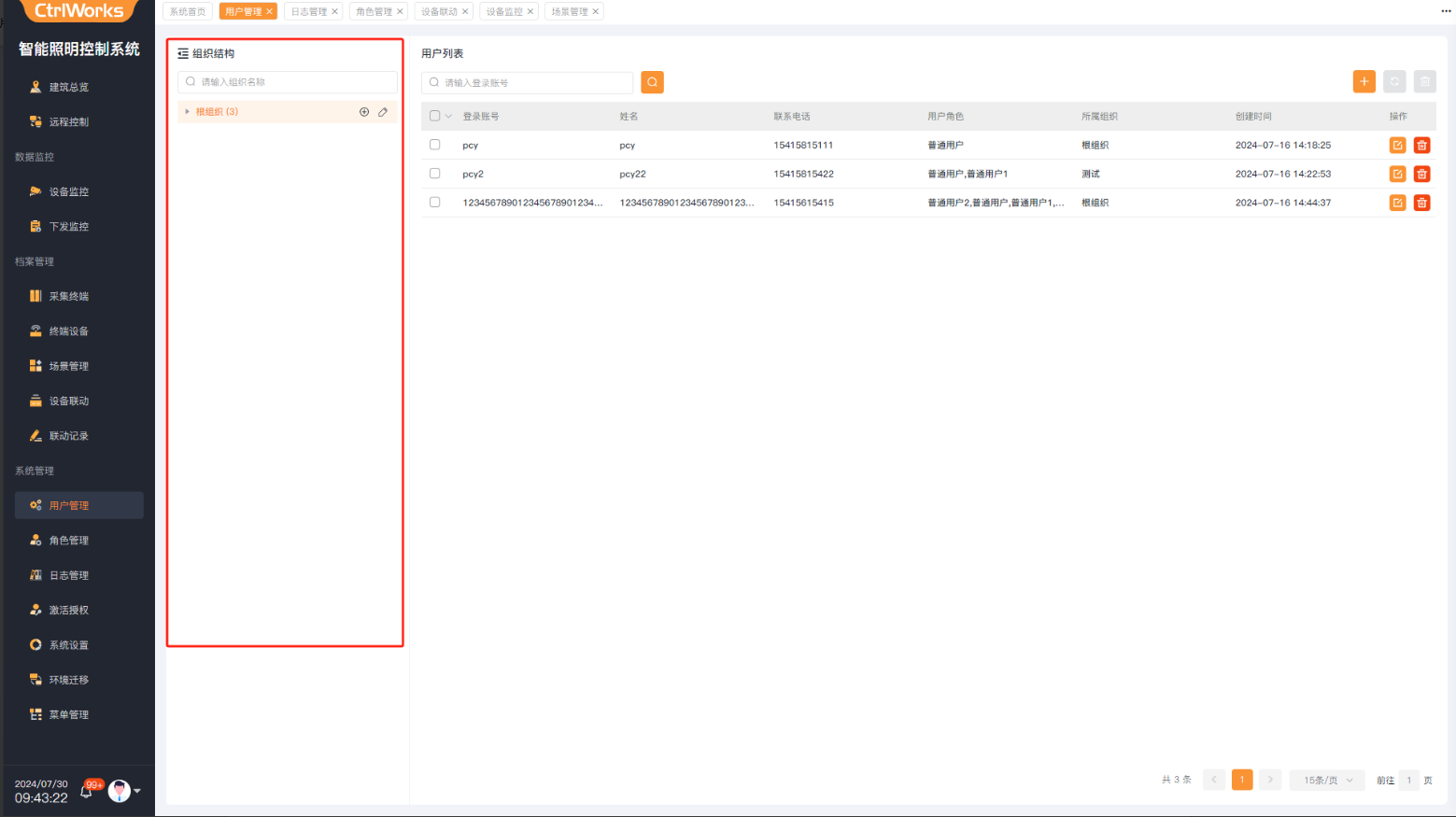Edit the pcy2 user row

point(1397,174)
